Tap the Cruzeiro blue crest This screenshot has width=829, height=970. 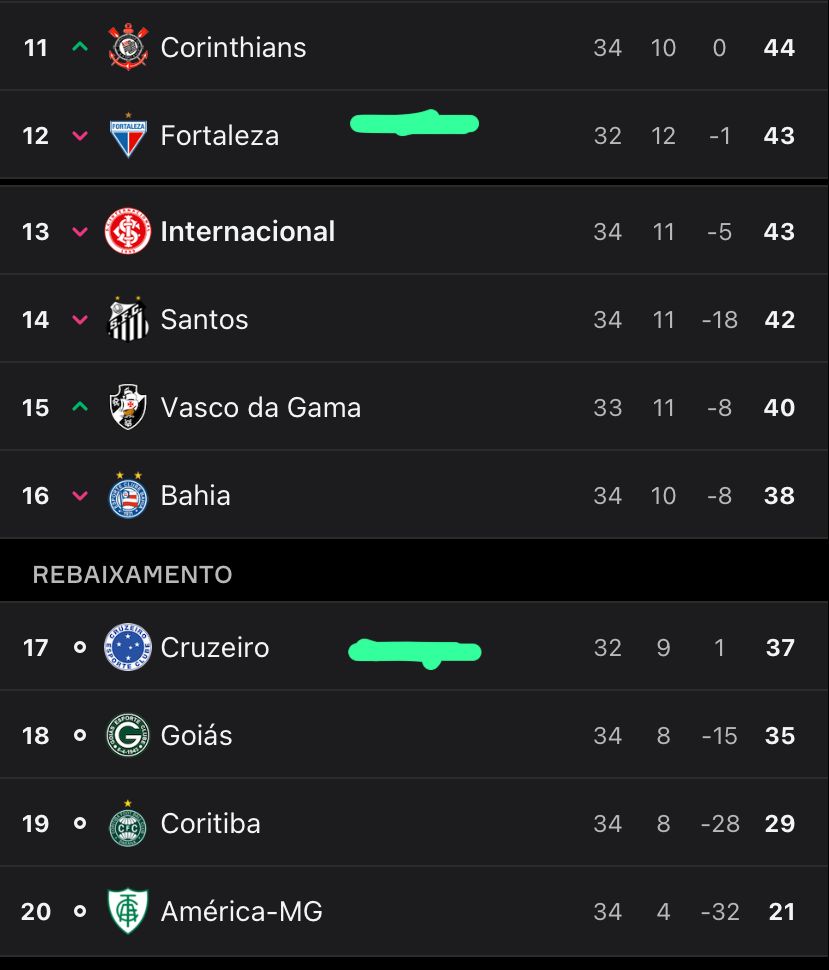point(128,647)
